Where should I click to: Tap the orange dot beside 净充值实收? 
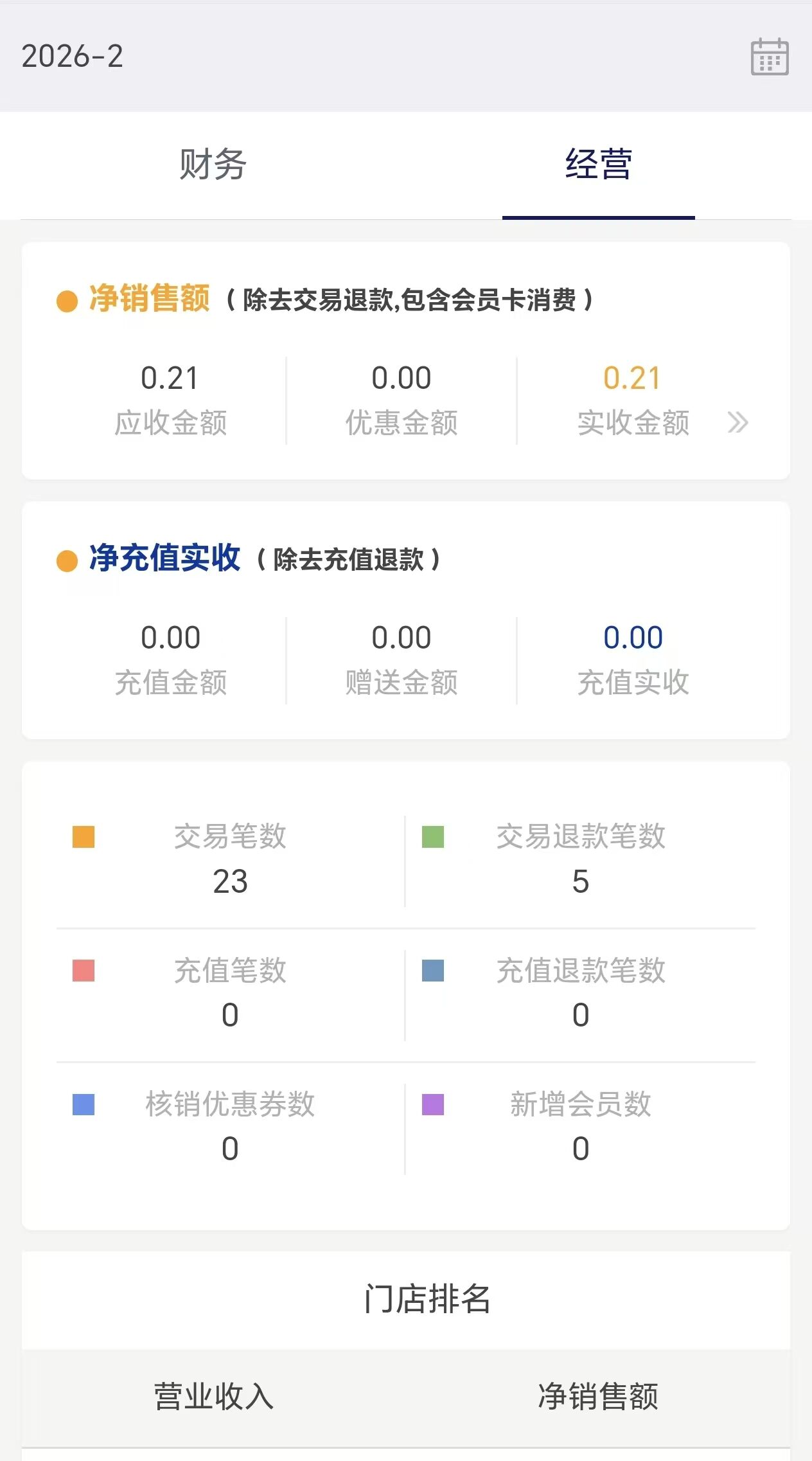[67, 560]
